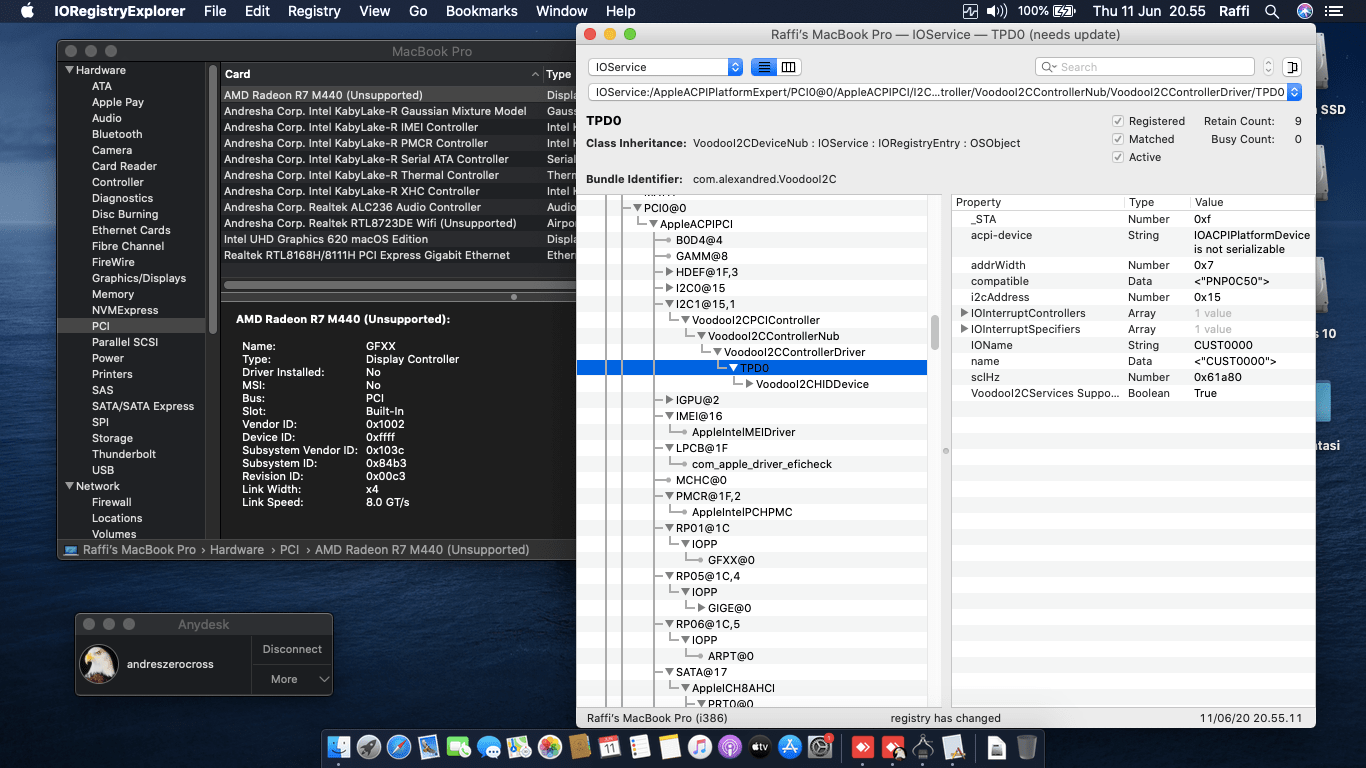
Task: Open the View menu
Action: coord(375,11)
